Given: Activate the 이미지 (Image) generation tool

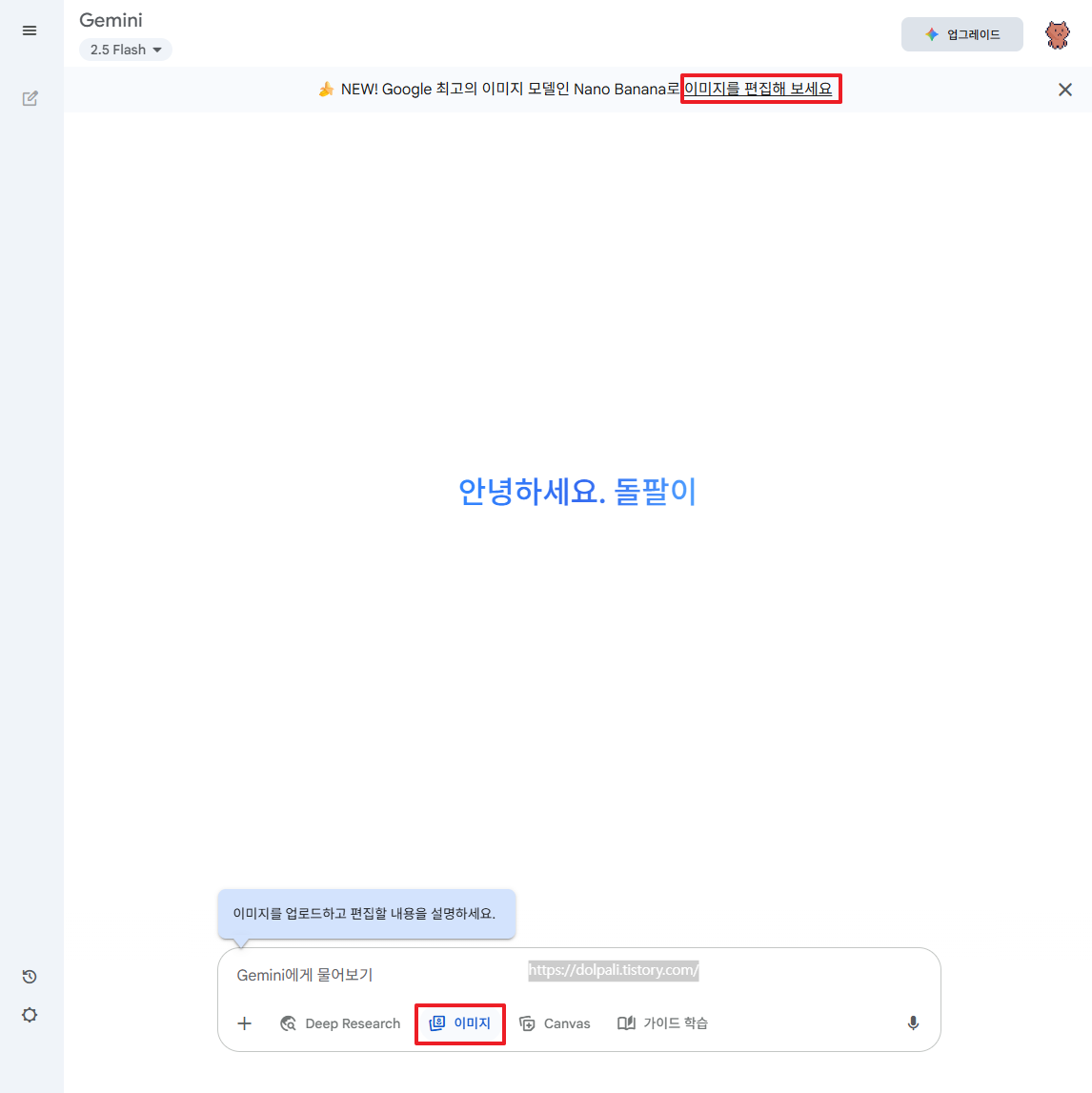Looking at the screenshot, I should click(x=459, y=1022).
